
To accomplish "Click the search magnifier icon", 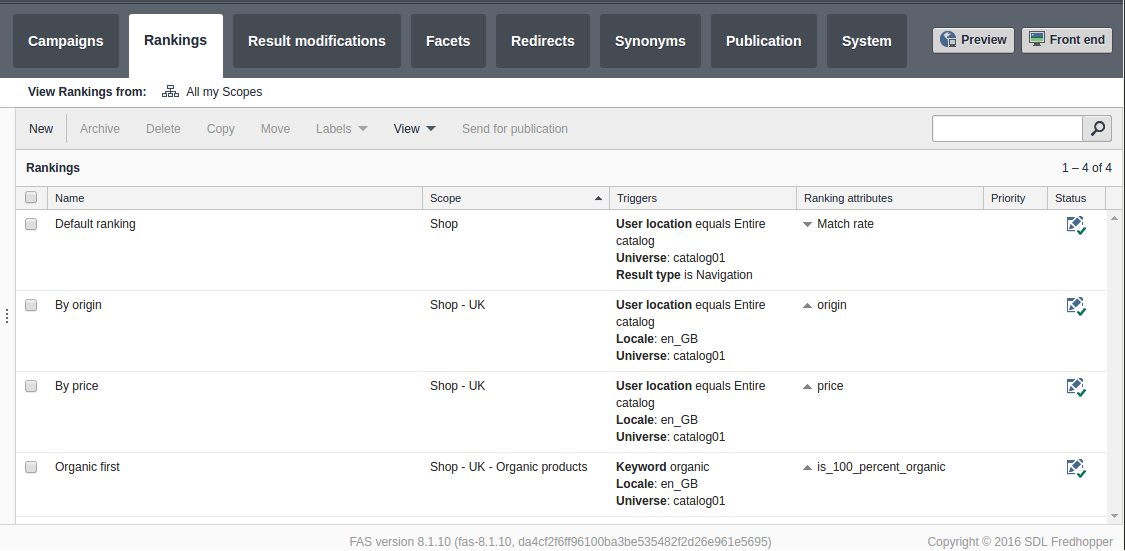I will (x=1097, y=128).
